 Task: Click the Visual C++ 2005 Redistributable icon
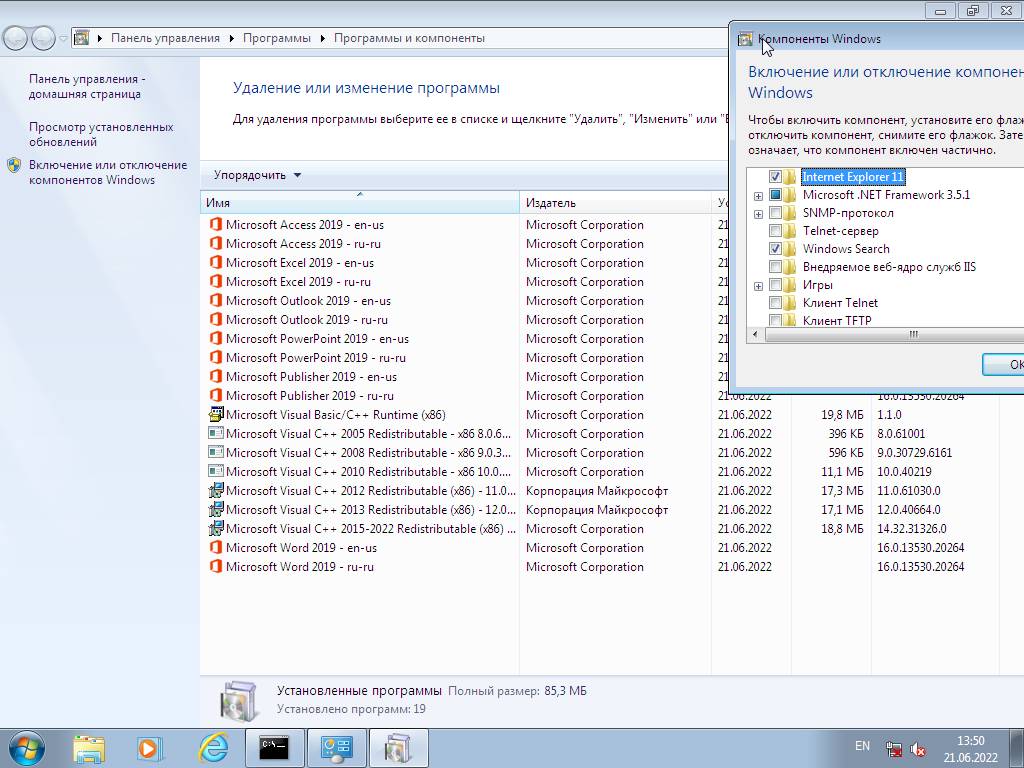click(216, 433)
